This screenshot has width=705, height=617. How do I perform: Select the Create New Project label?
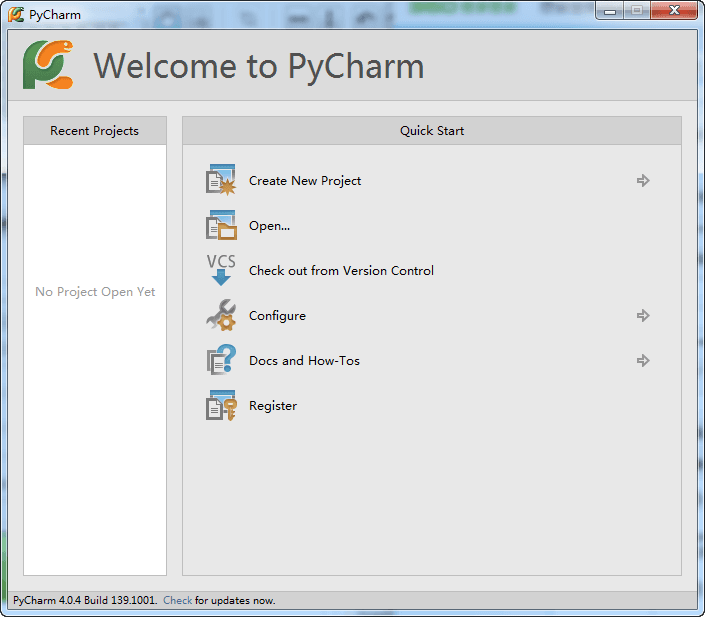[305, 181]
